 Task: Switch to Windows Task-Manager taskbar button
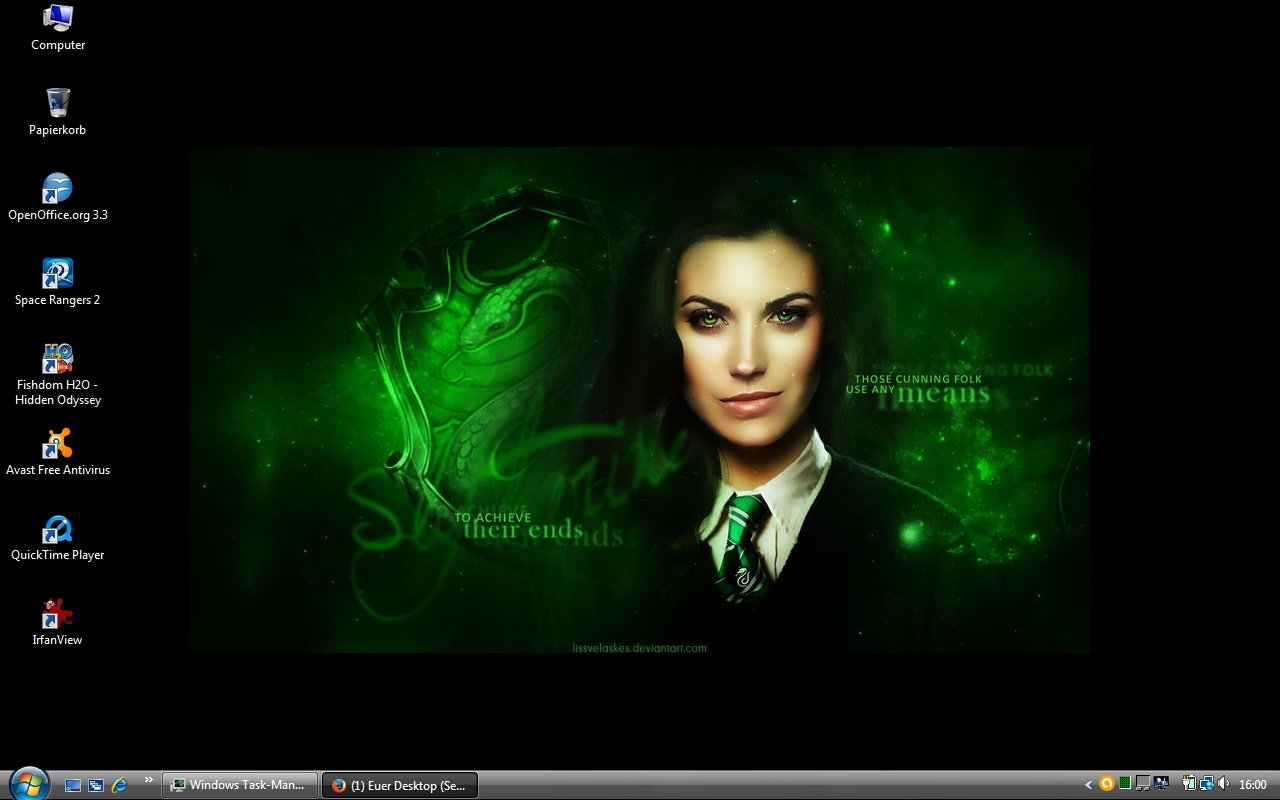240,785
